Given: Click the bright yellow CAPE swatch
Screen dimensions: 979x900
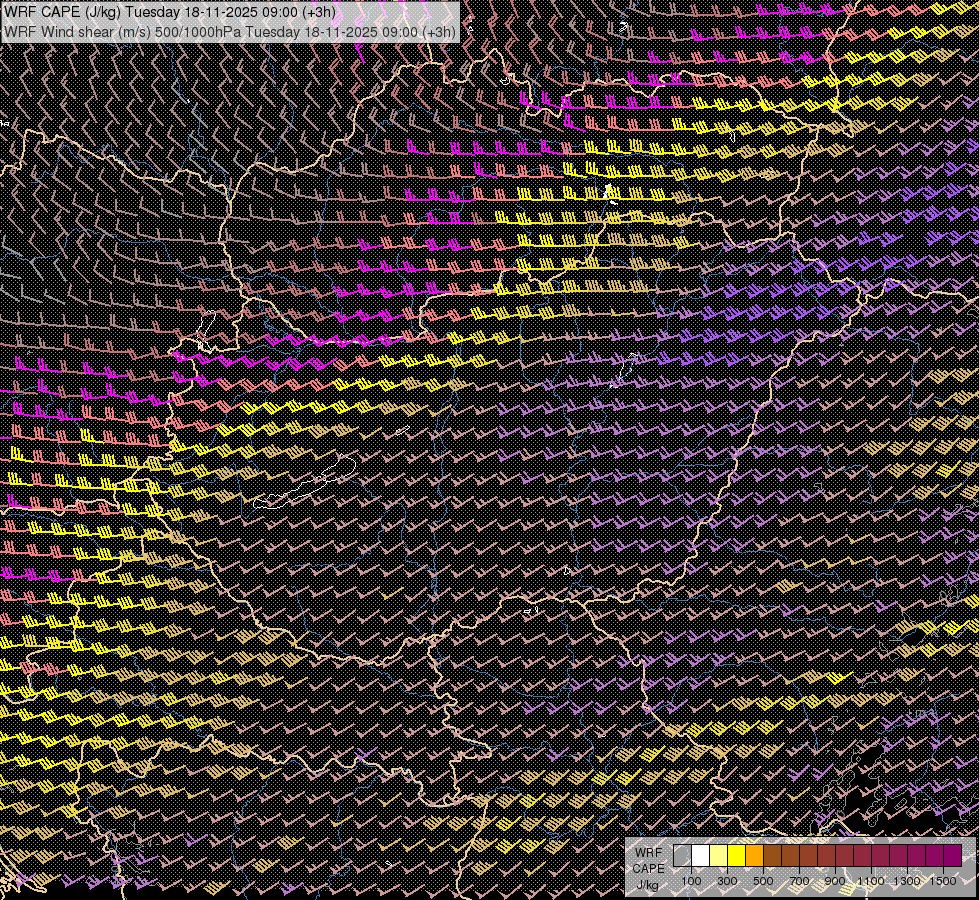Looking at the screenshot, I should 736,856.
